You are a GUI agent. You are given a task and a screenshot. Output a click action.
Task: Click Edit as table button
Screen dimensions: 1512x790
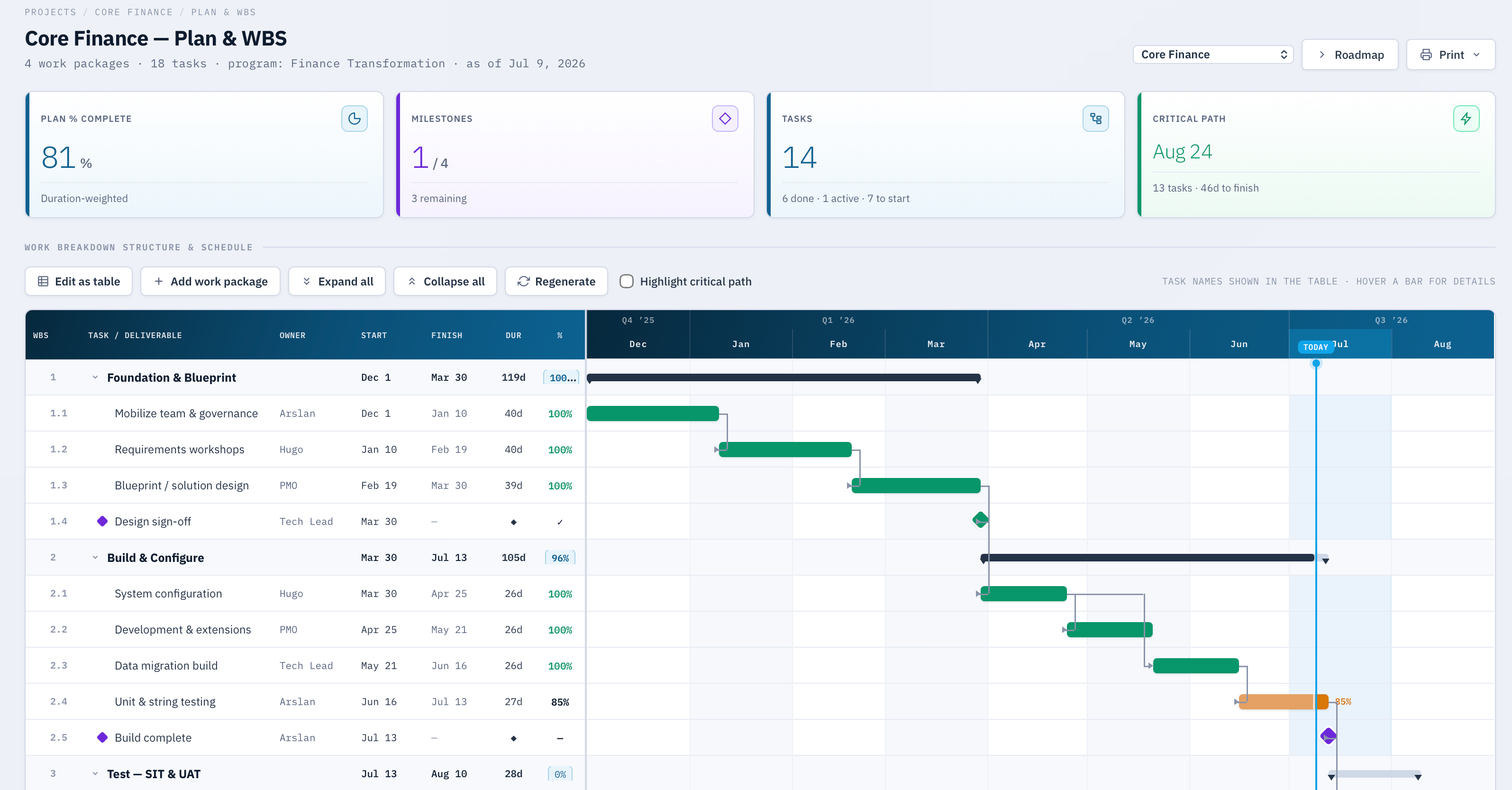pyautogui.click(x=79, y=281)
